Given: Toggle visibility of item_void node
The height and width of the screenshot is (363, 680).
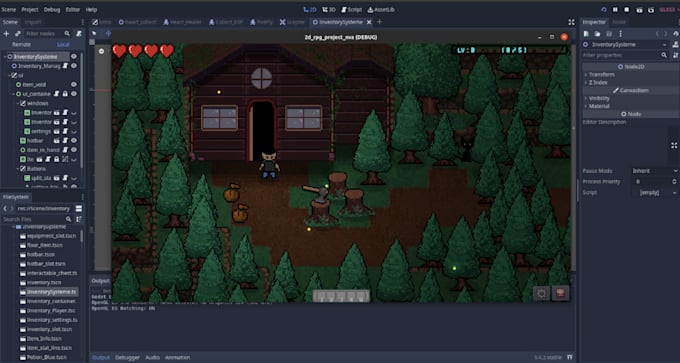Looking at the screenshot, I should (74, 85).
